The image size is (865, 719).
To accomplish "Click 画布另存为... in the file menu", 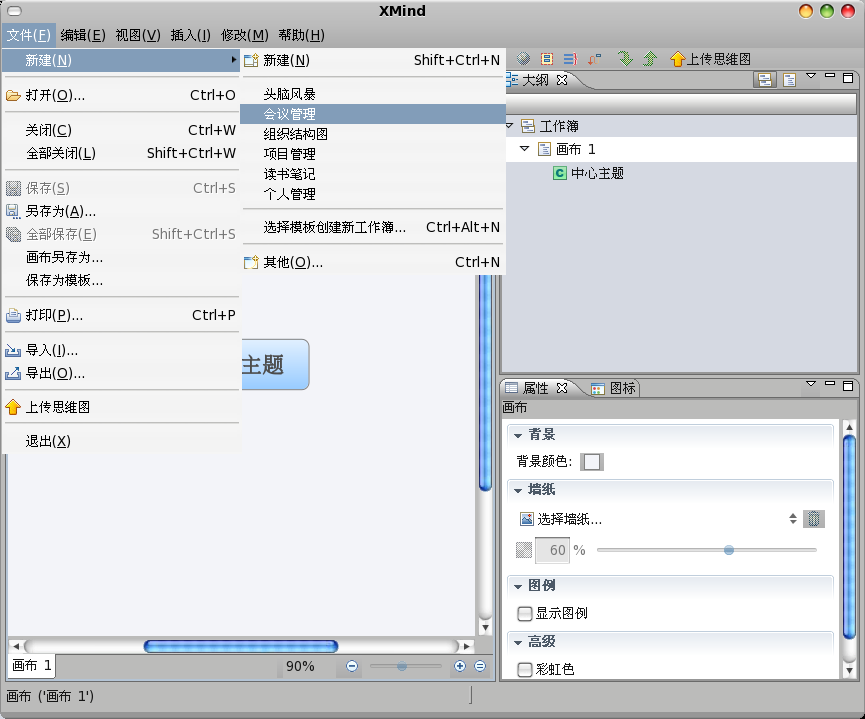I will coord(121,258).
